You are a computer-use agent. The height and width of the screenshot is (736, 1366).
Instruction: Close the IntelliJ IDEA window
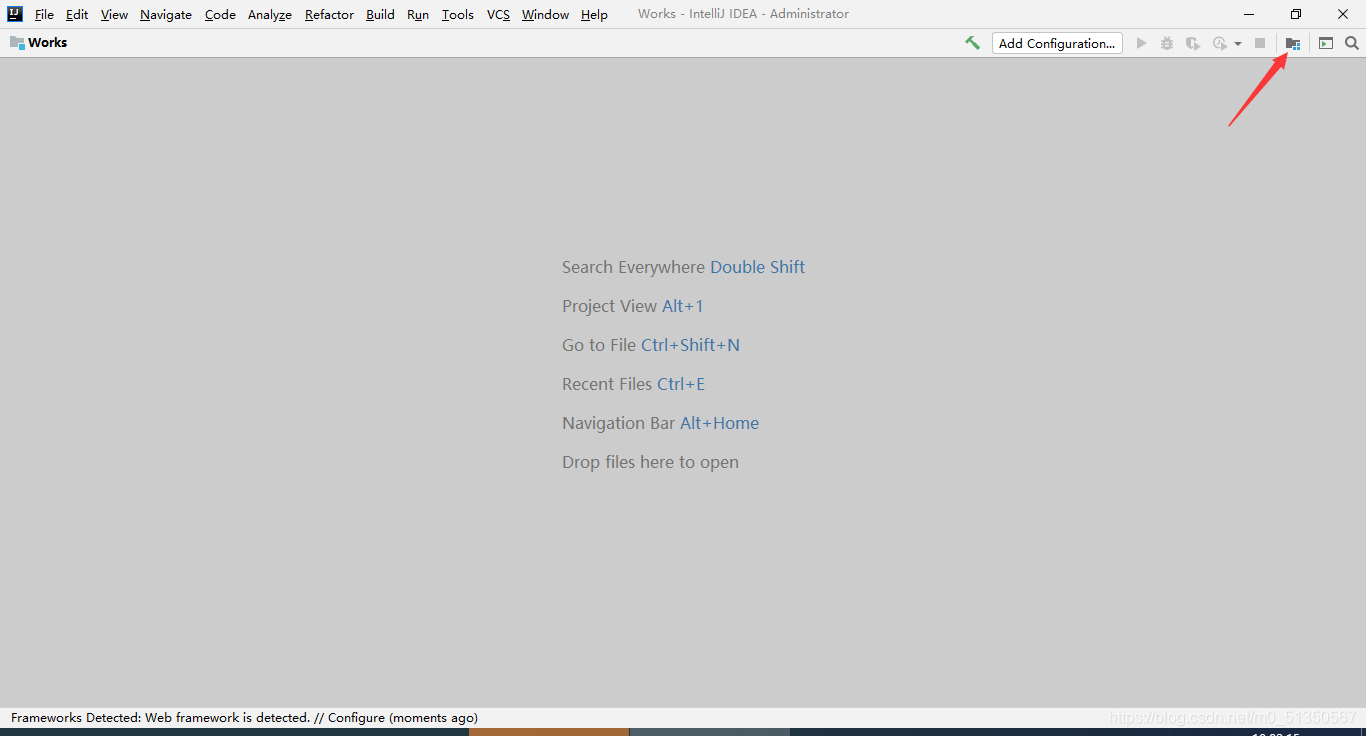tap(1343, 14)
